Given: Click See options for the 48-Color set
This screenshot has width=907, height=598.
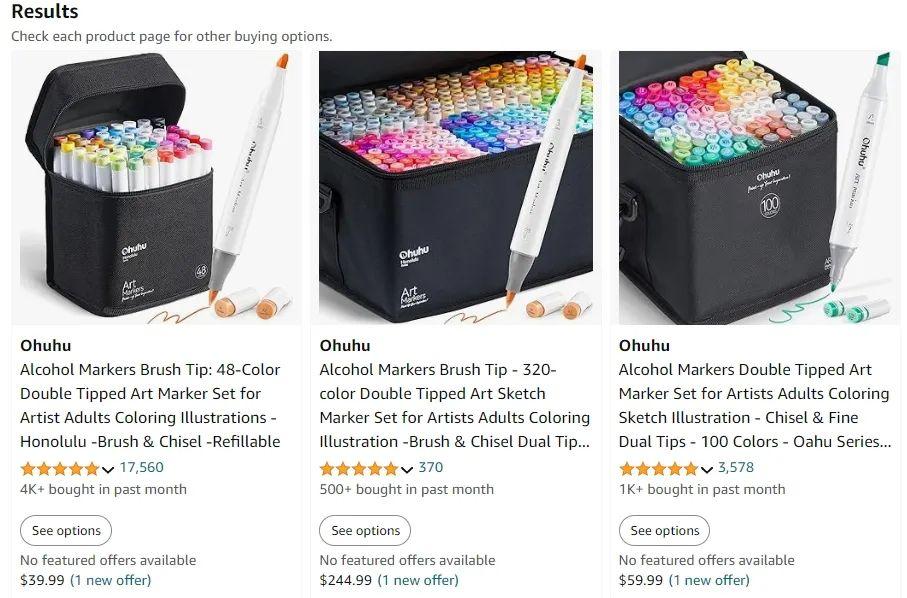Looking at the screenshot, I should coord(66,531).
